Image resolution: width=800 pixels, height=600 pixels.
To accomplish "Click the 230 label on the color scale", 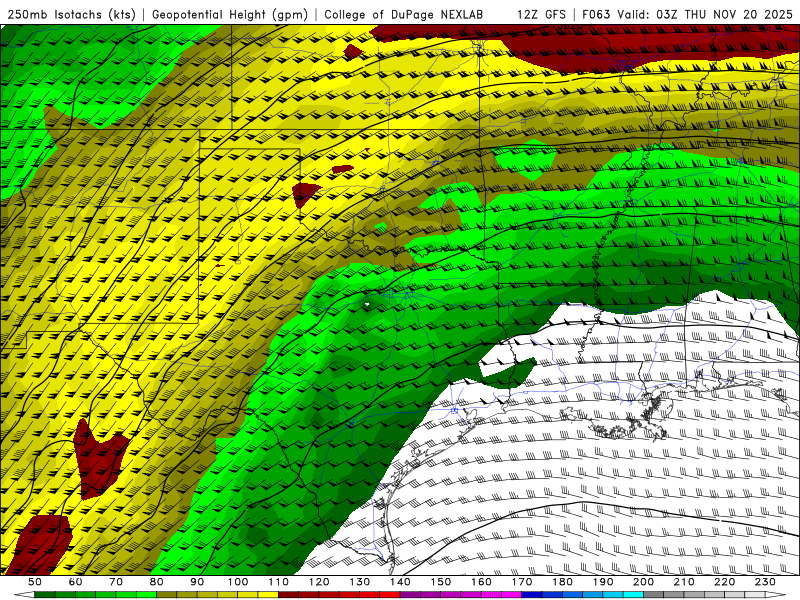I will coord(765,582).
